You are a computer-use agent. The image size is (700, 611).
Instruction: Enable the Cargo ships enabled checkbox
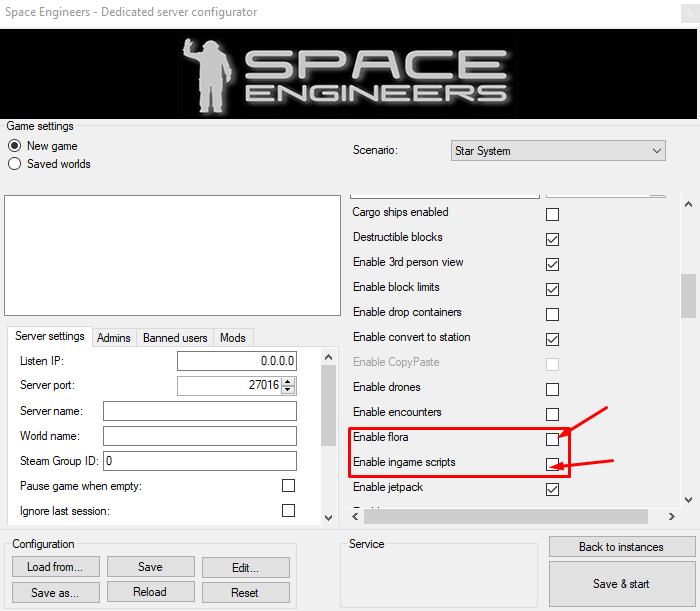pos(552,214)
